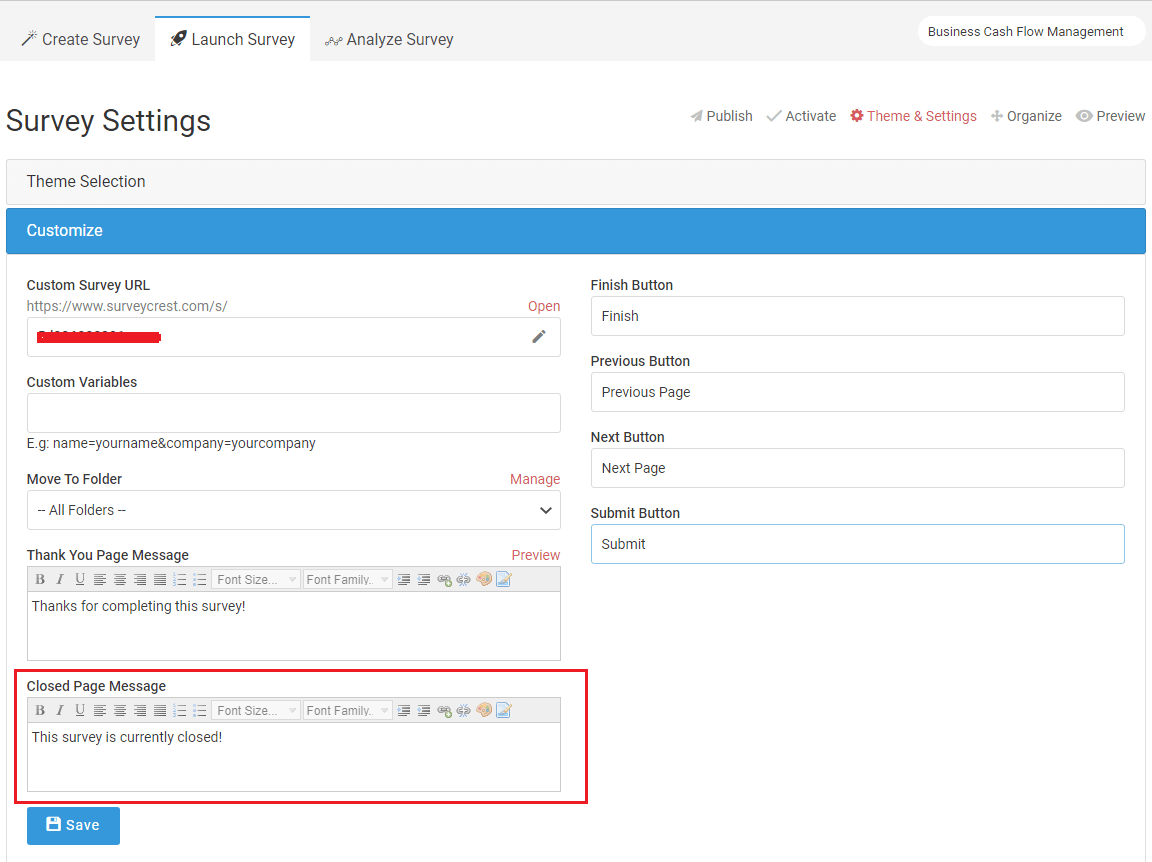Viewport: 1152px width, 862px height.
Task: Decrease indent in Thank You Page Message toolbar
Action: [x=424, y=580]
